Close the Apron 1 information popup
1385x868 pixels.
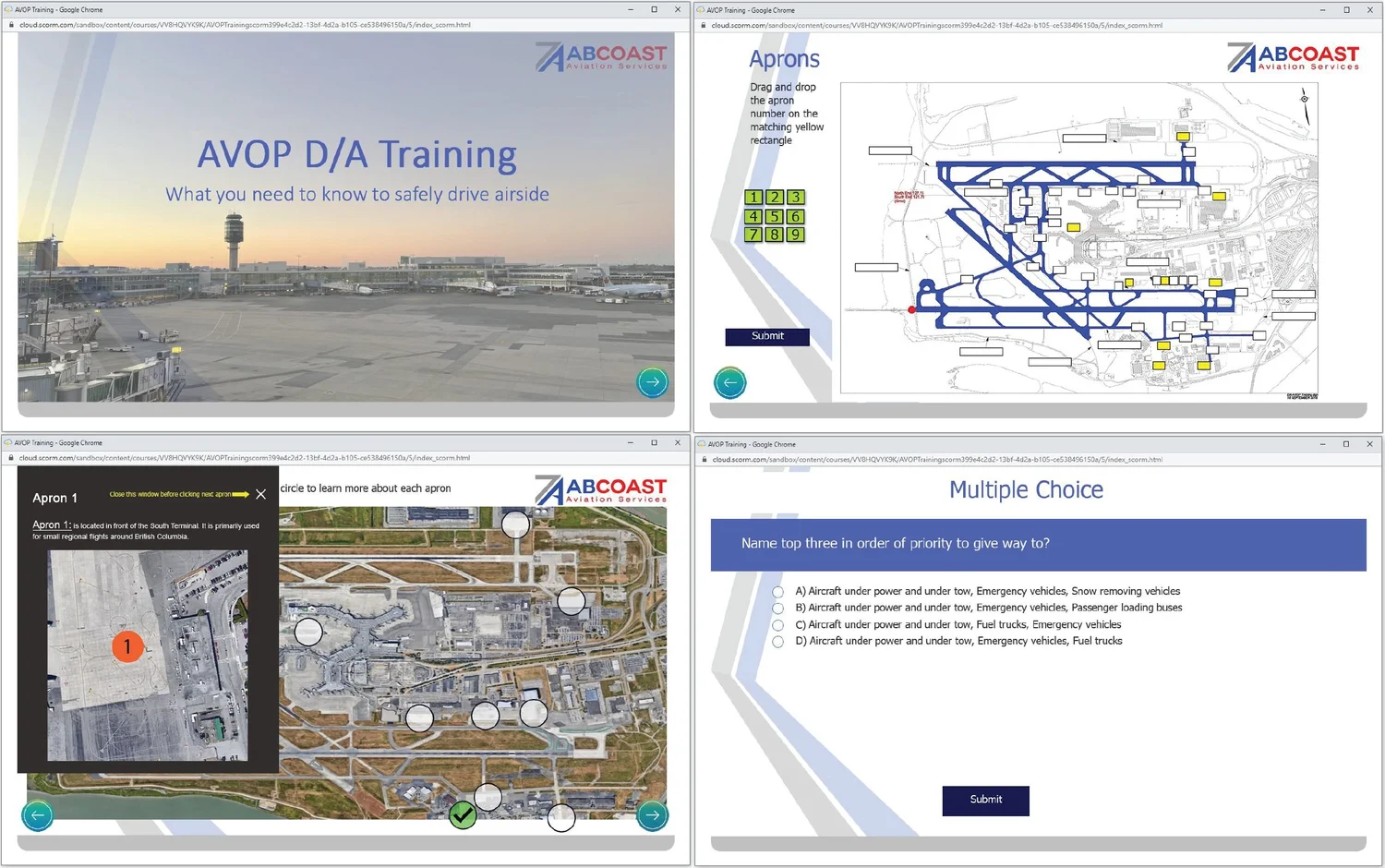[260, 494]
